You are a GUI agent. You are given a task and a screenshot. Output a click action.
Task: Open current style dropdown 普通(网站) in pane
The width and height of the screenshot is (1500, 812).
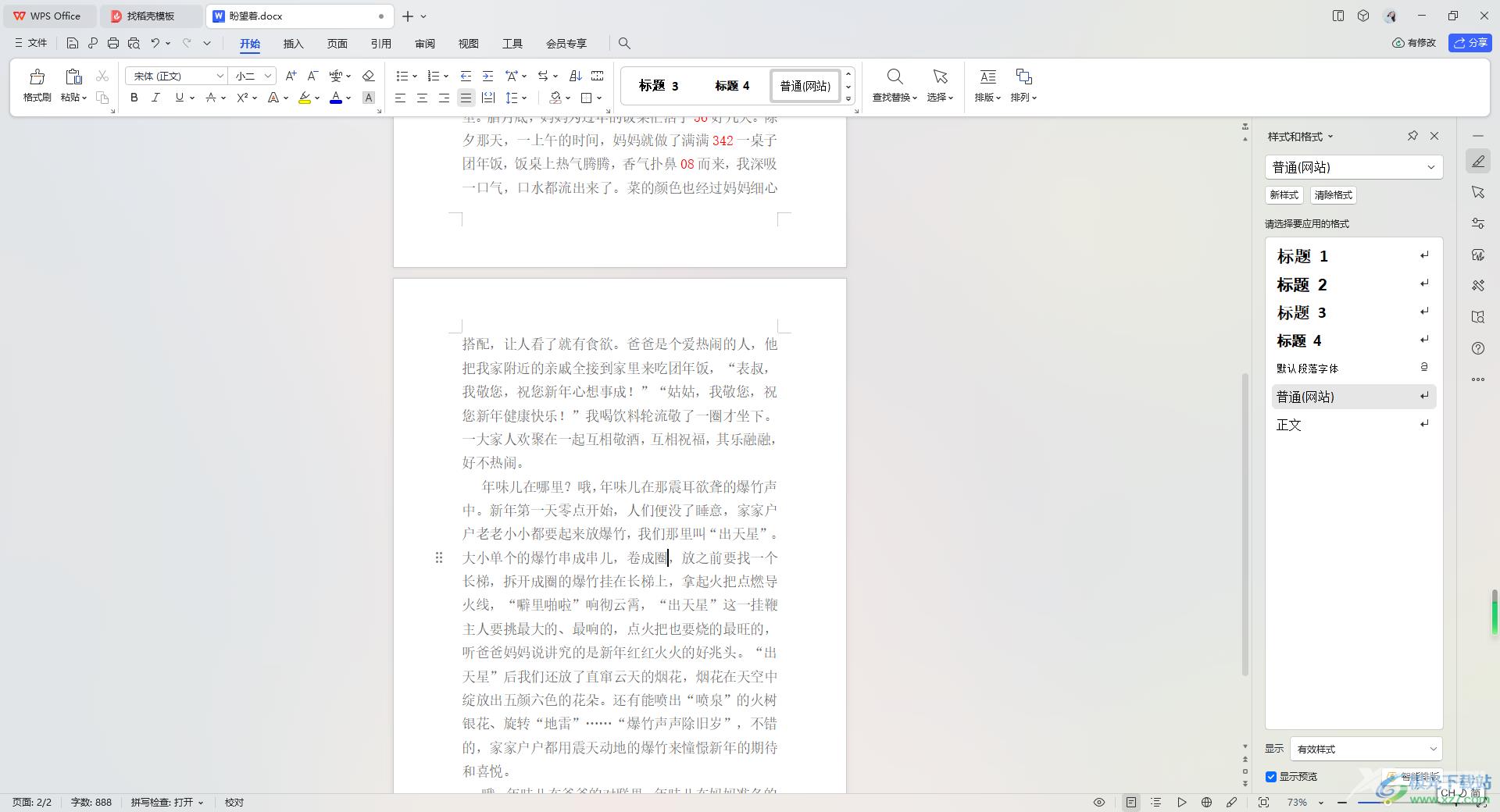click(x=1354, y=167)
